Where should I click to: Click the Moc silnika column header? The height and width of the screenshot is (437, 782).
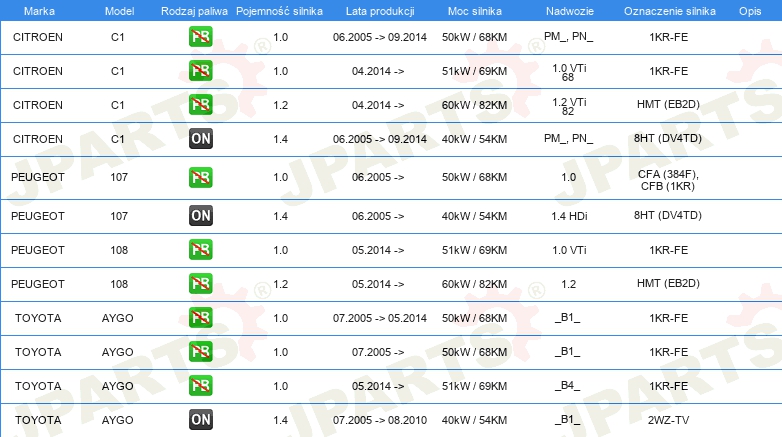475,11
